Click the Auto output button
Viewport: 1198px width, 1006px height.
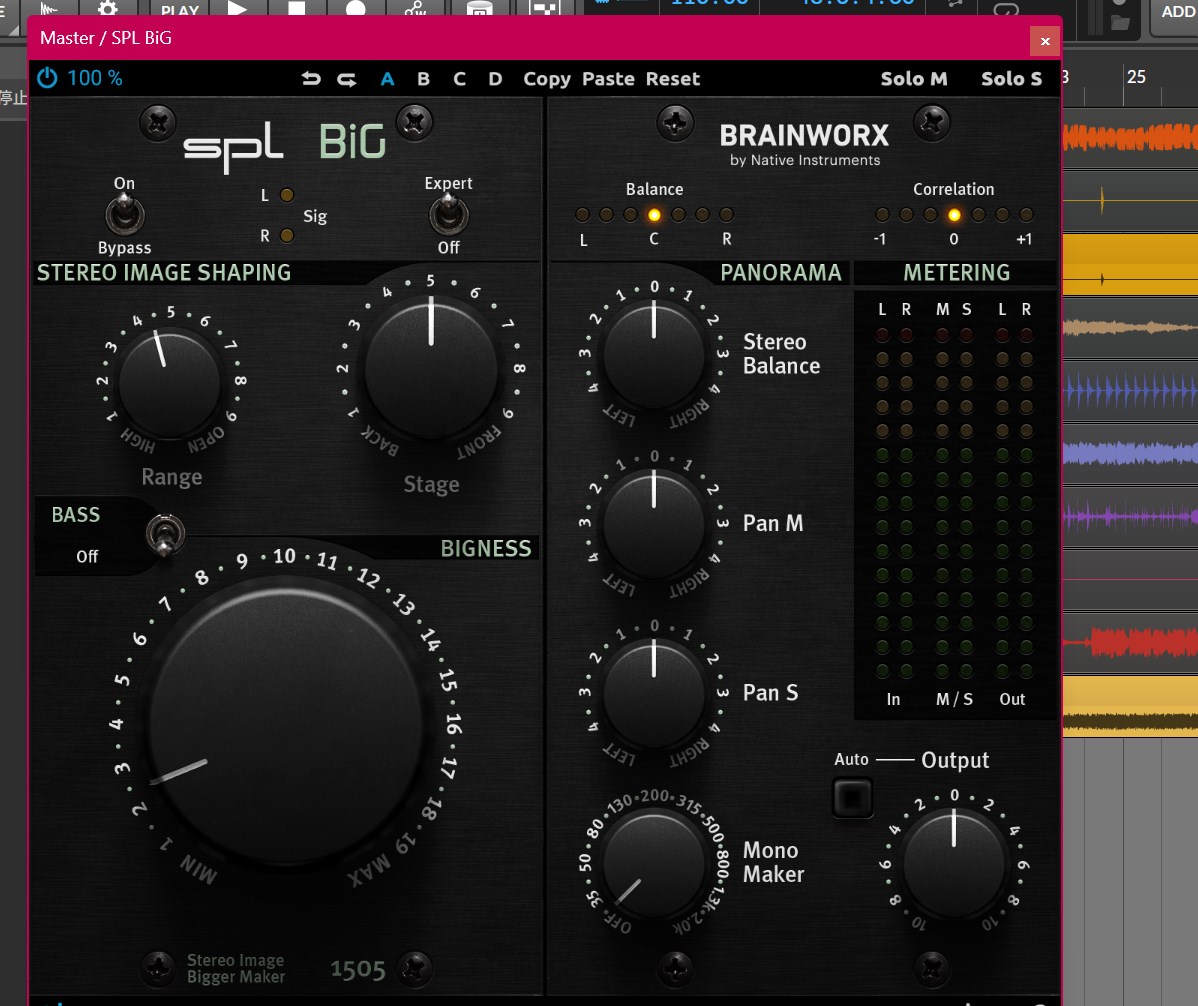click(x=852, y=797)
